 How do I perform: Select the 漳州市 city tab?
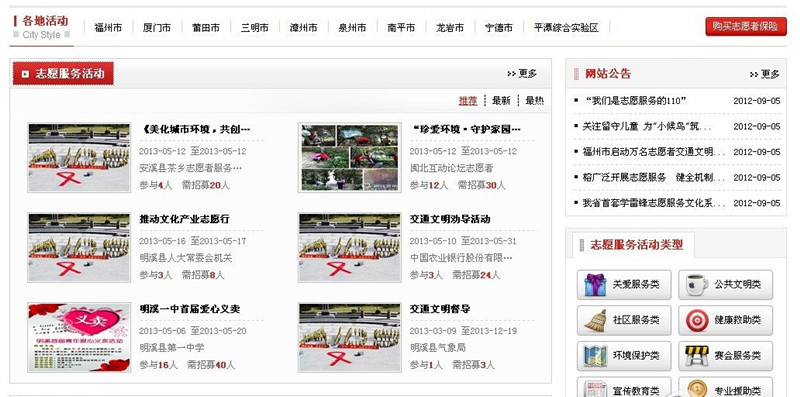304,28
